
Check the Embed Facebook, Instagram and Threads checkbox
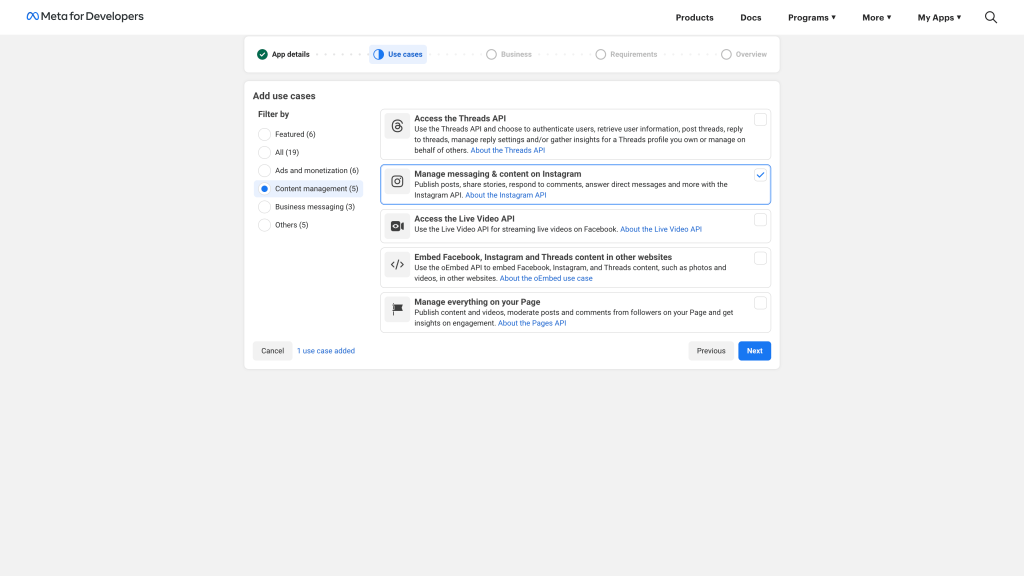(x=760, y=259)
